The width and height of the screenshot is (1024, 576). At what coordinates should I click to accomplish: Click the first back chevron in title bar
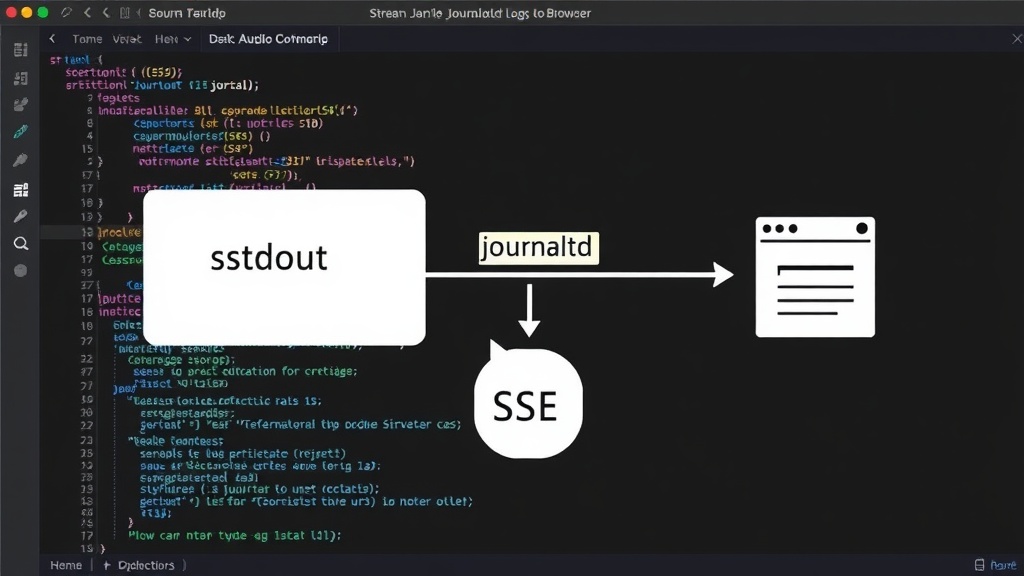click(x=88, y=12)
